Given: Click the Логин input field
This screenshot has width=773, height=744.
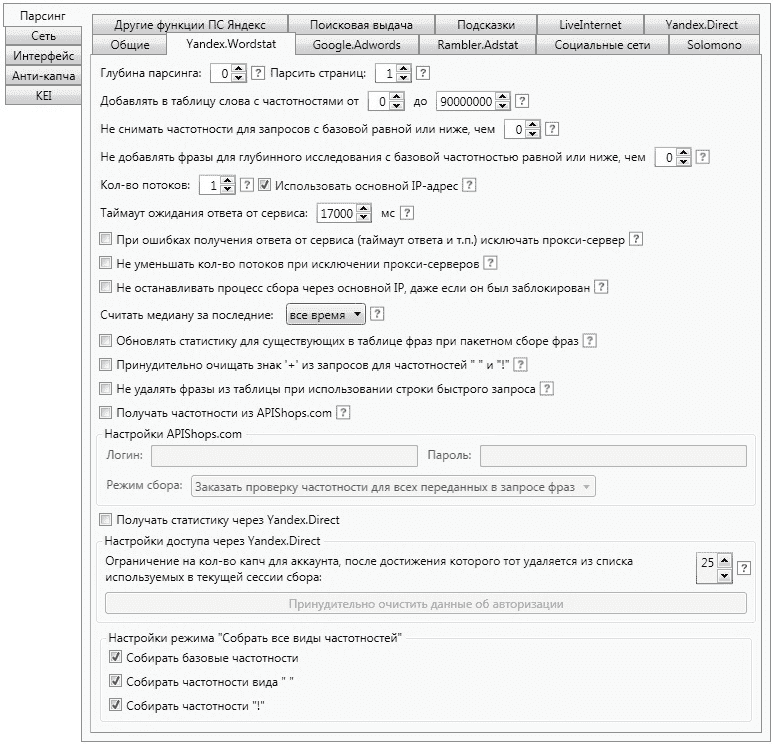Looking at the screenshot, I should click(x=284, y=456).
